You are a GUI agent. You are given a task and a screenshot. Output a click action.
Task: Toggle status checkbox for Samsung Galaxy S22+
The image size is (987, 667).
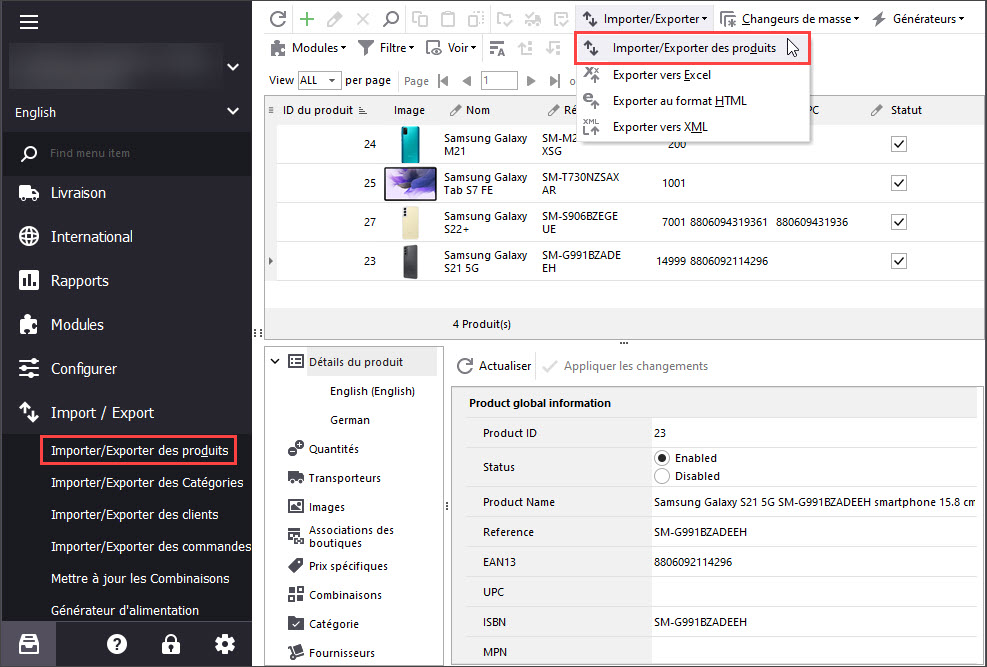(899, 222)
